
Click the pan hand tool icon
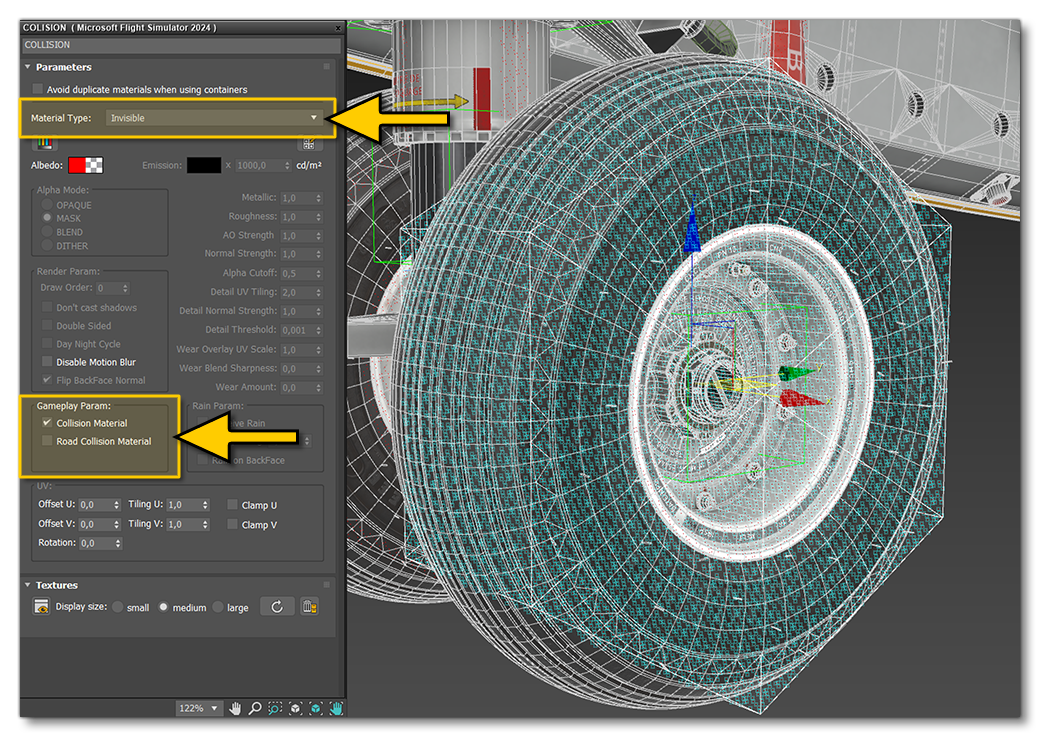coord(236,708)
